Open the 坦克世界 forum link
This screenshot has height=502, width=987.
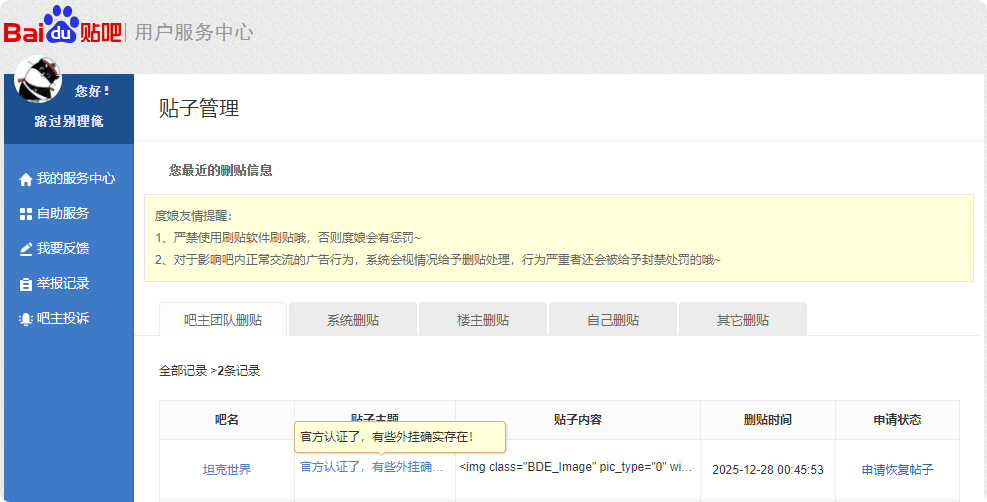(227, 470)
